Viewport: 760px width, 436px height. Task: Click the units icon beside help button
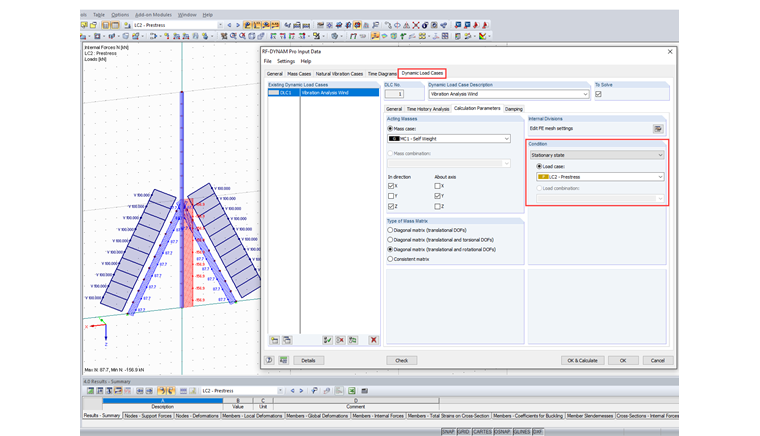click(x=283, y=360)
